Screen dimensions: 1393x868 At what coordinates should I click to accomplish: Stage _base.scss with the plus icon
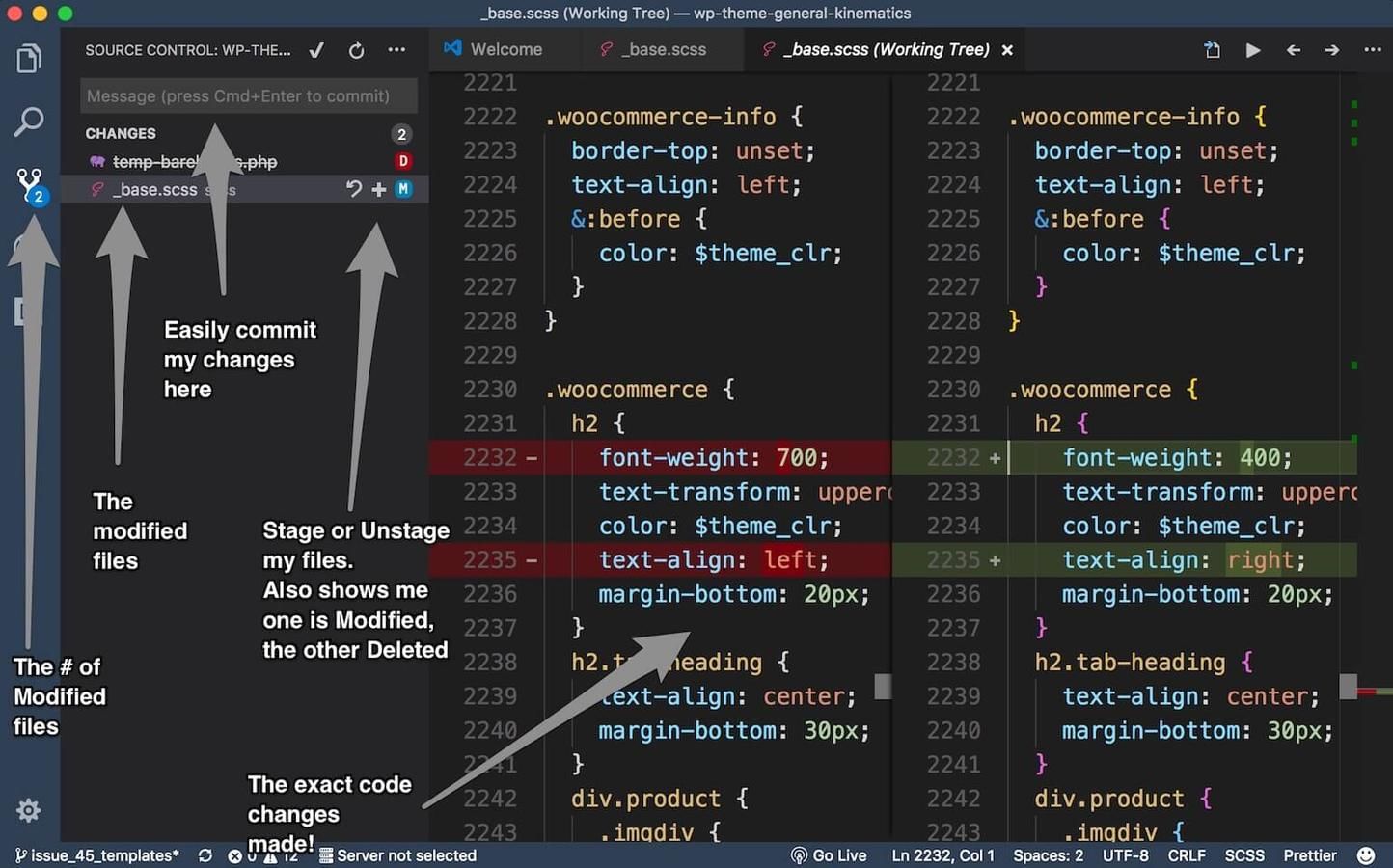[379, 189]
